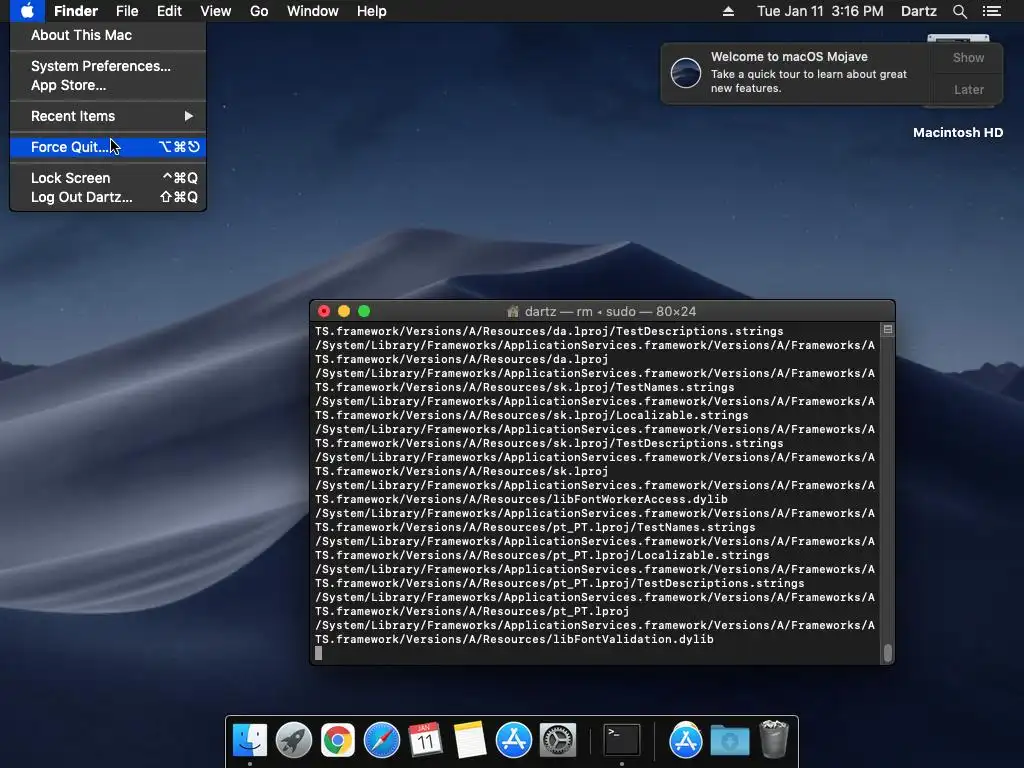The height and width of the screenshot is (768, 1024).
Task: Click the Terminal vertical scrollbar thumb
Action: pos(888,653)
